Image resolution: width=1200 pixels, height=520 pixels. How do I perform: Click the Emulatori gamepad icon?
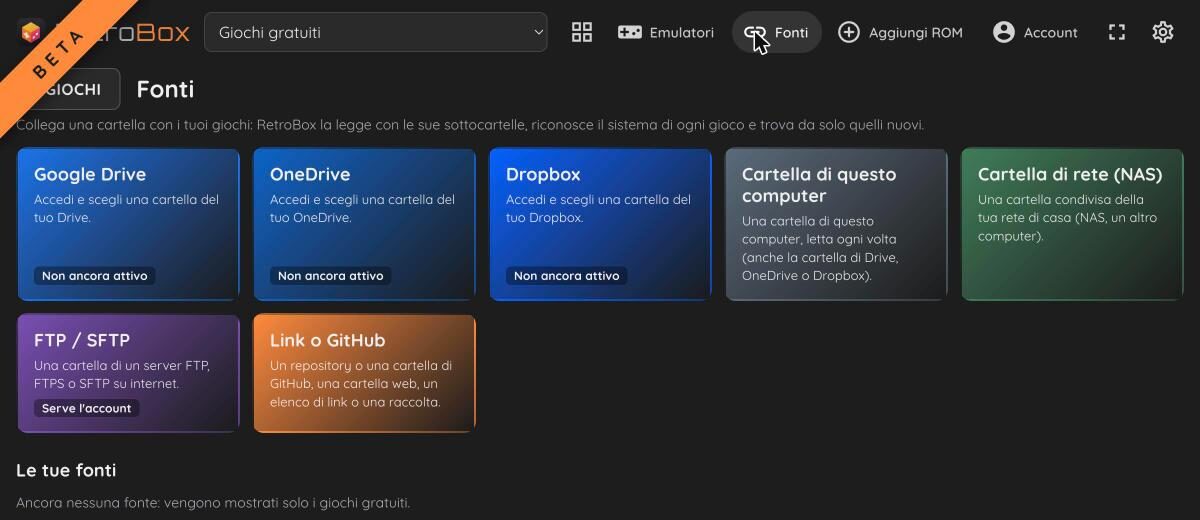[x=629, y=32]
